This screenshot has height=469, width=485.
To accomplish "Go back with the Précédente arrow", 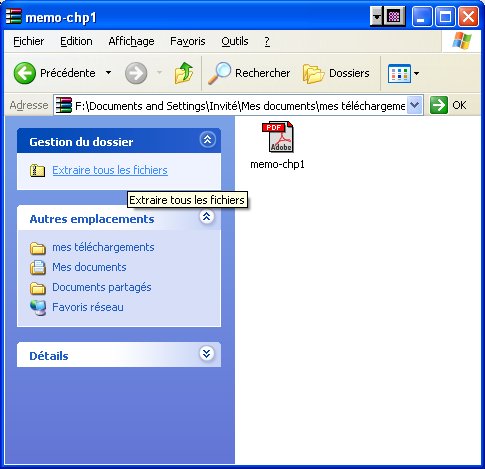I will pyautogui.click(x=25, y=73).
